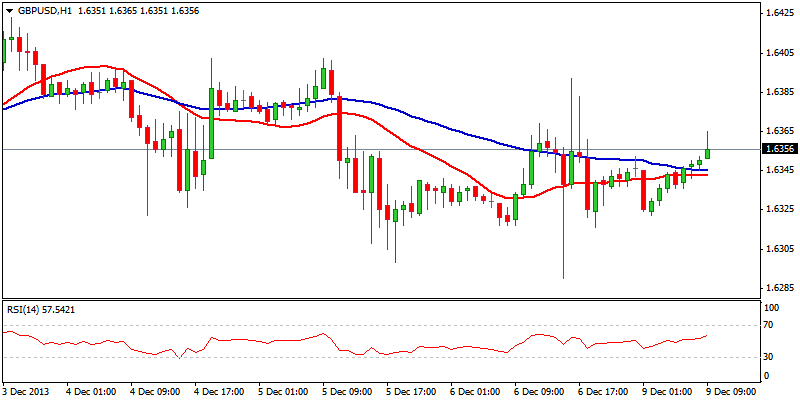Image resolution: width=800 pixels, height=400 pixels.
Task: Select the current price tag 1.6356
Action: tap(778, 149)
